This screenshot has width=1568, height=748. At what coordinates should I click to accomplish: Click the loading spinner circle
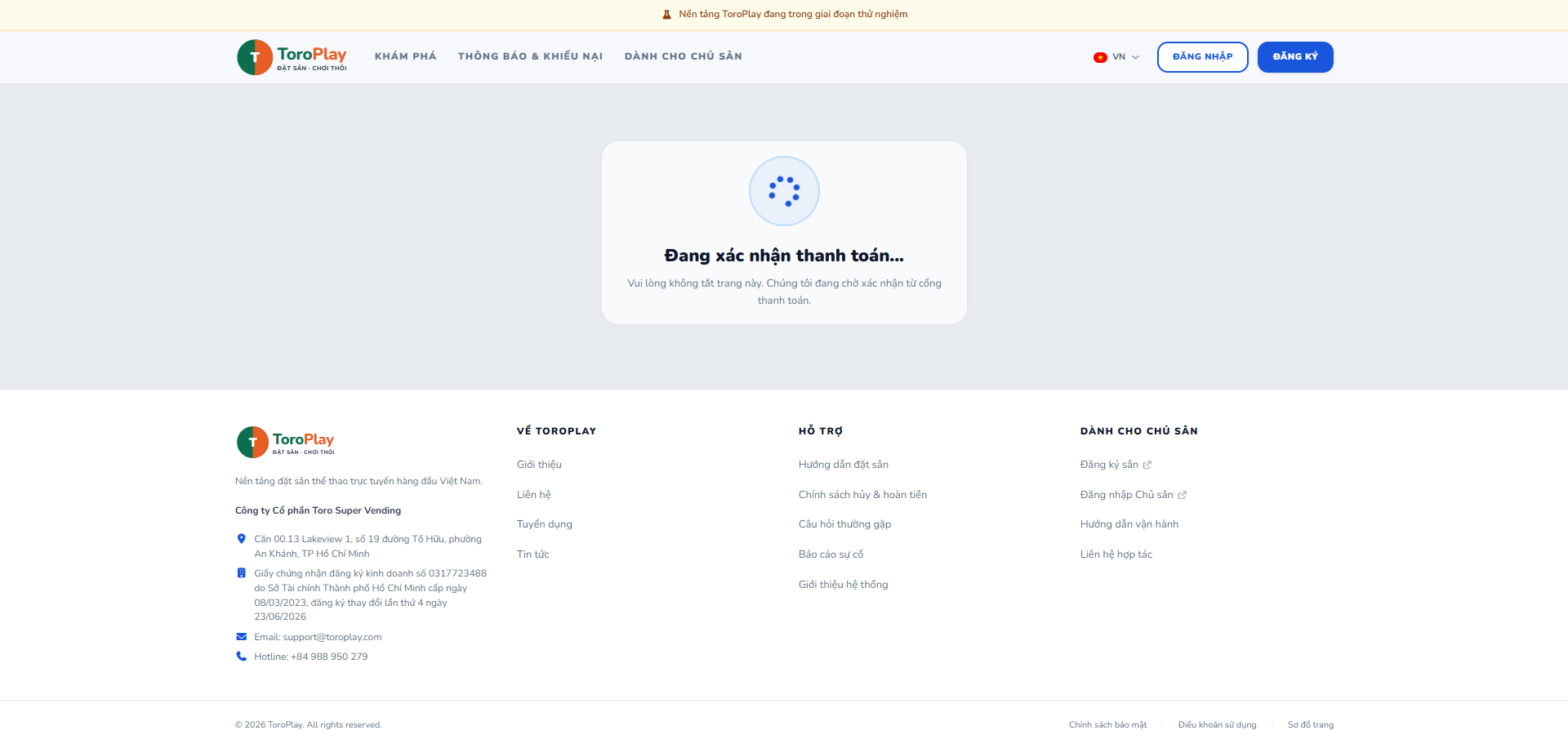tap(784, 191)
